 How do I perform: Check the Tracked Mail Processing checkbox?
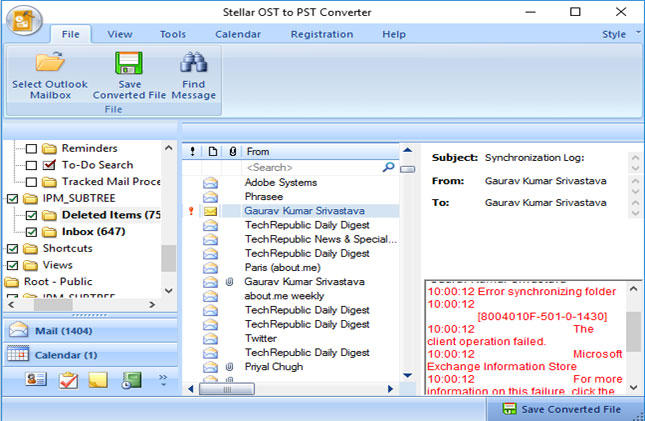[31, 182]
